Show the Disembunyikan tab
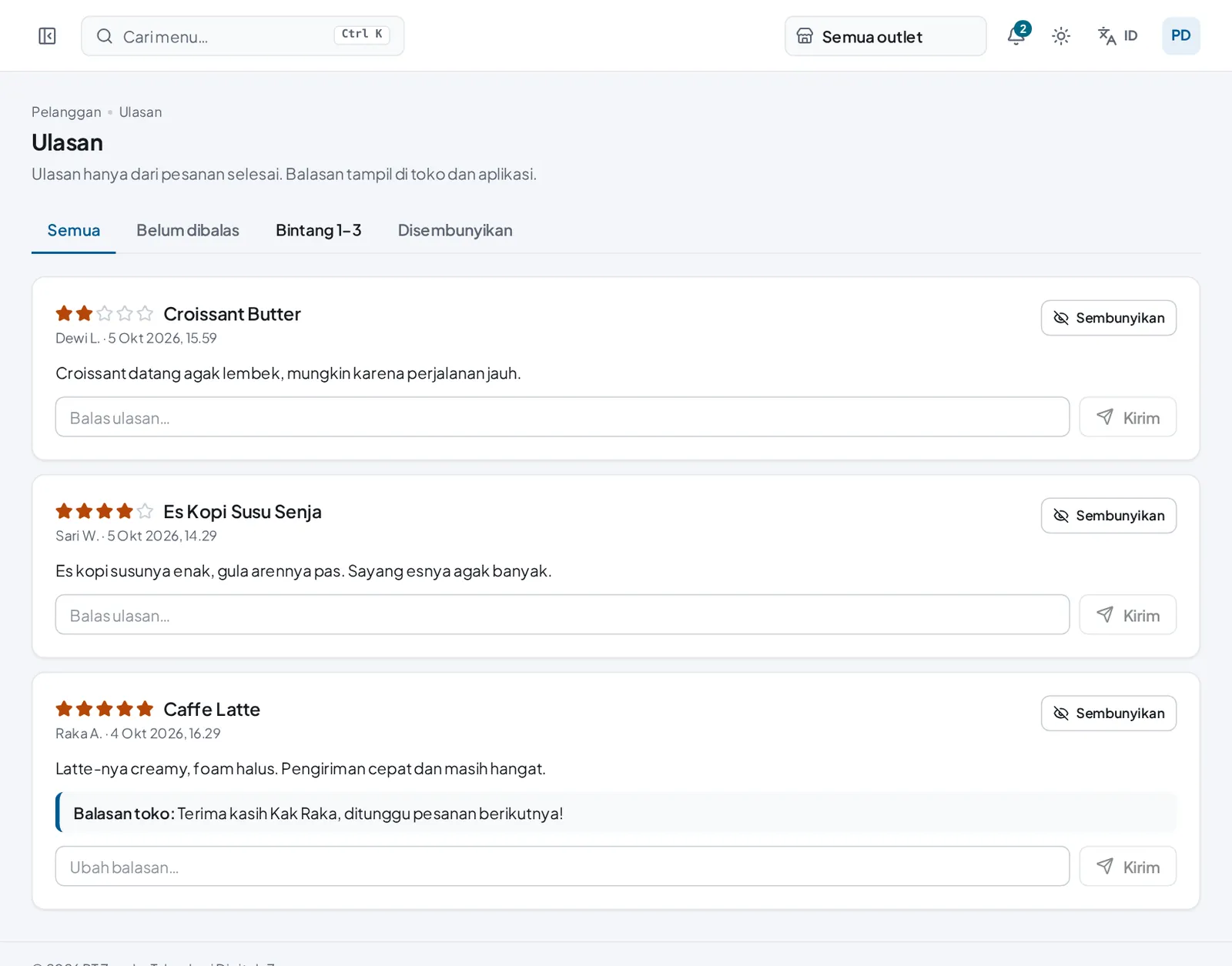1232x966 pixels. [x=455, y=230]
